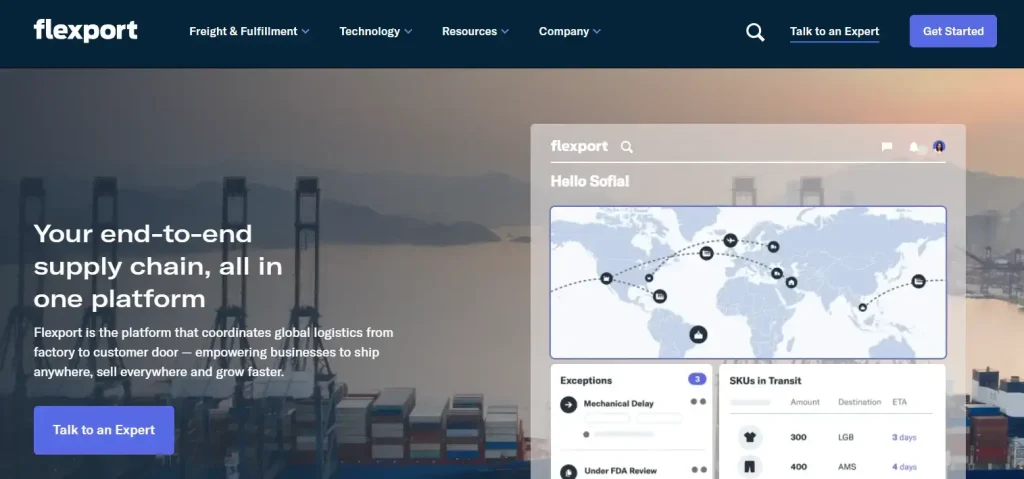Click the container marker on the US west coast

[x=606, y=278]
